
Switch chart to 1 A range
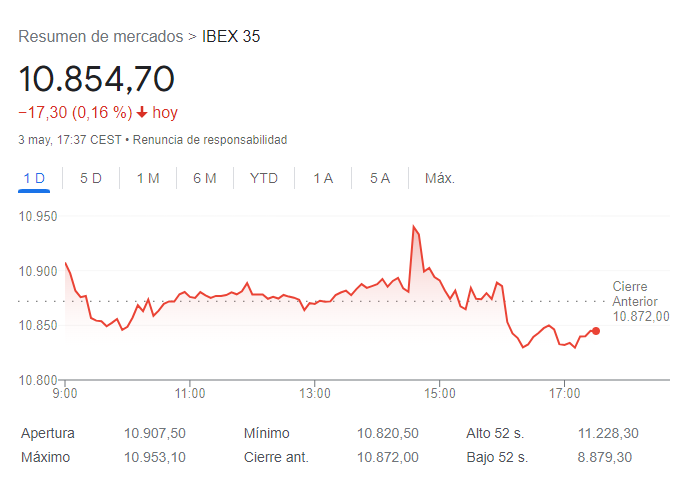click(323, 178)
